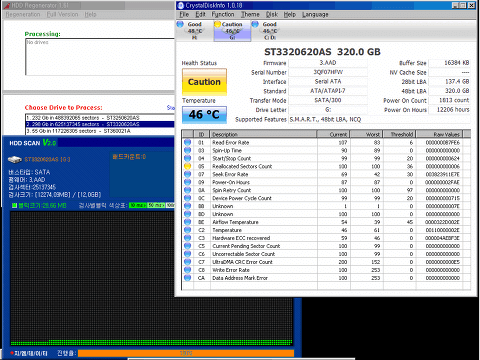This screenshot has height=360, width=480.
Task: Click the Transfer Mode SATA/300 field
Action: 328,100
